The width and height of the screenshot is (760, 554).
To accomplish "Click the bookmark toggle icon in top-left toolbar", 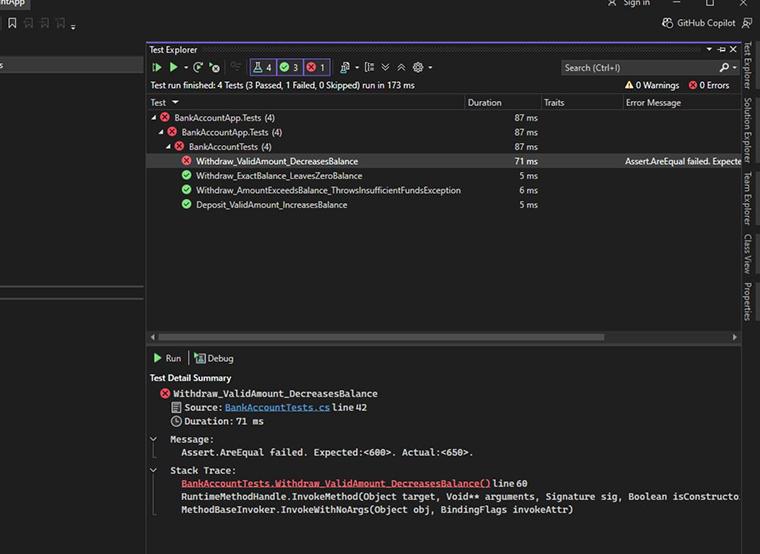I will tap(12, 23).
